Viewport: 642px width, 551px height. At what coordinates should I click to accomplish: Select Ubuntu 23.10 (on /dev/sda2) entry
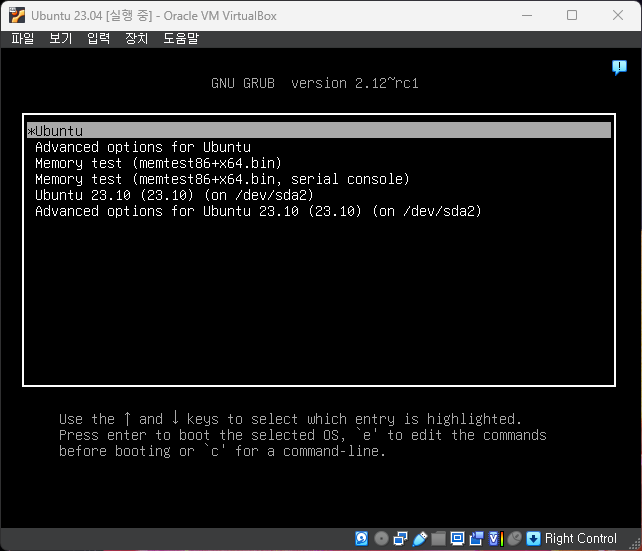(x=174, y=195)
